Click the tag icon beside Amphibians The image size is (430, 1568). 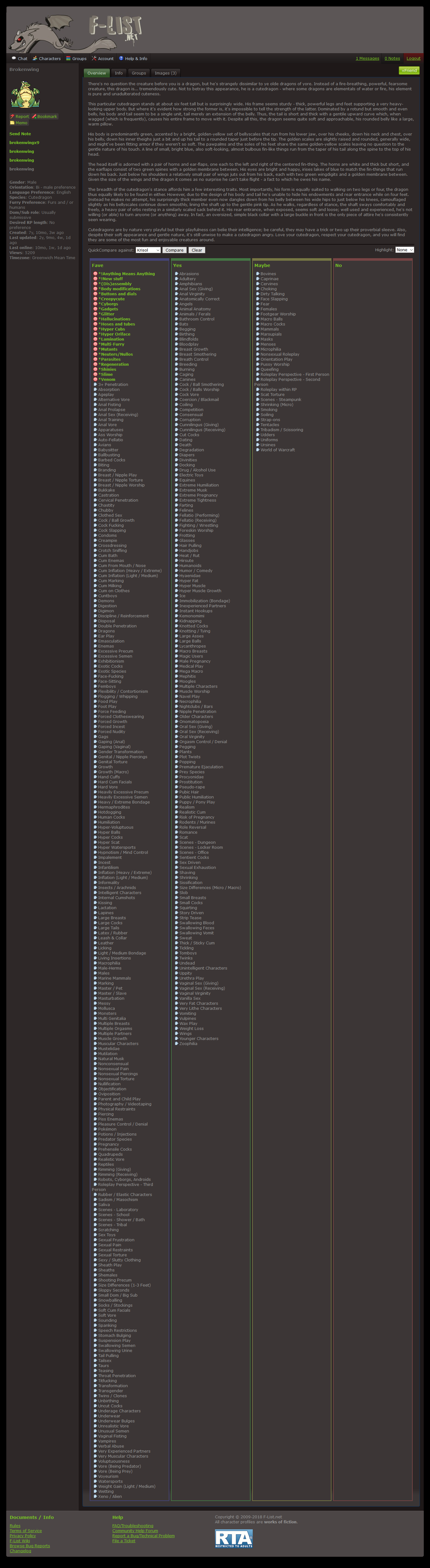pyautogui.click(x=177, y=284)
